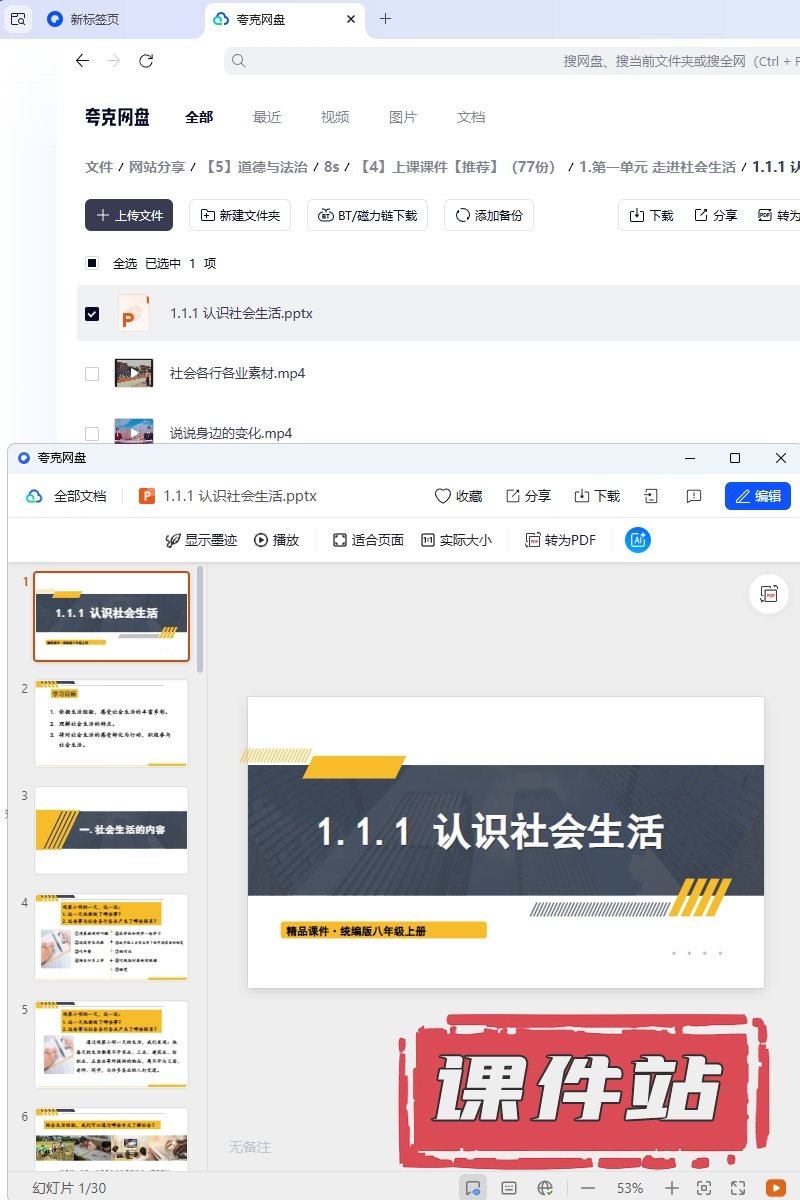Toggle 显示墨迹 ink display
800x1200 pixels.
click(201, 540)
